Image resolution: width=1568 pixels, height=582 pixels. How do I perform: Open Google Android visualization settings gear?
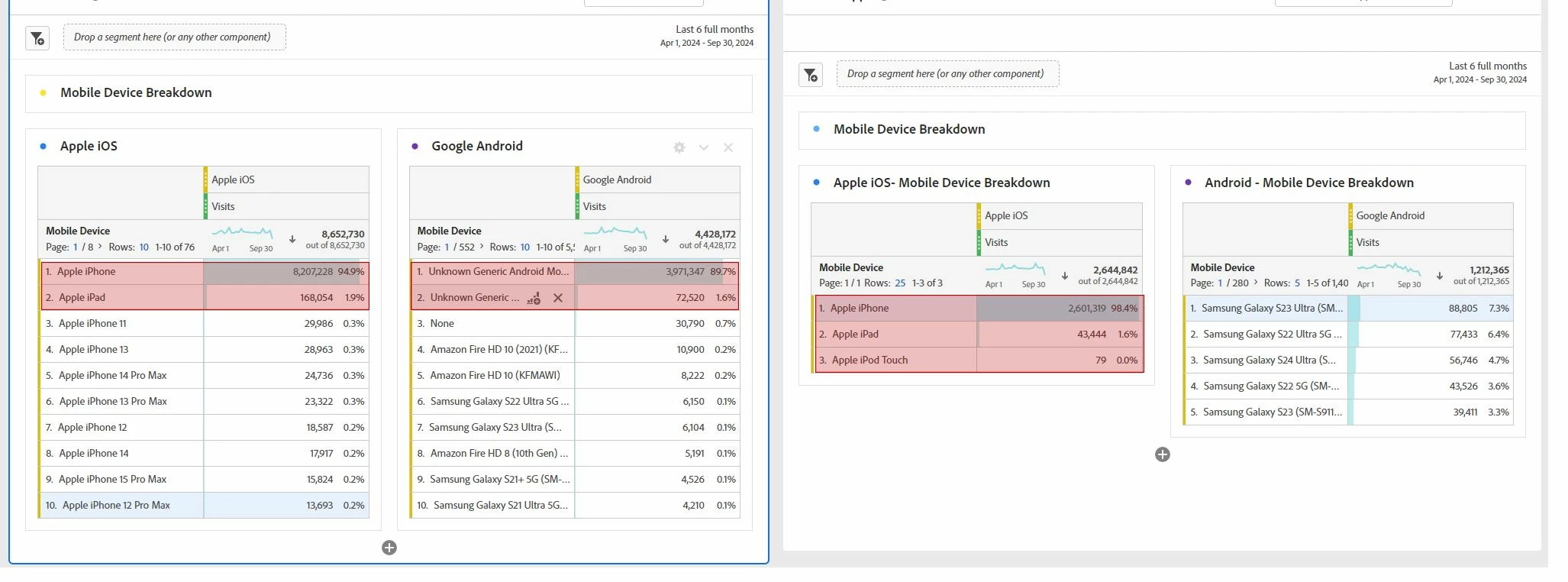click(x=679, y=147)
